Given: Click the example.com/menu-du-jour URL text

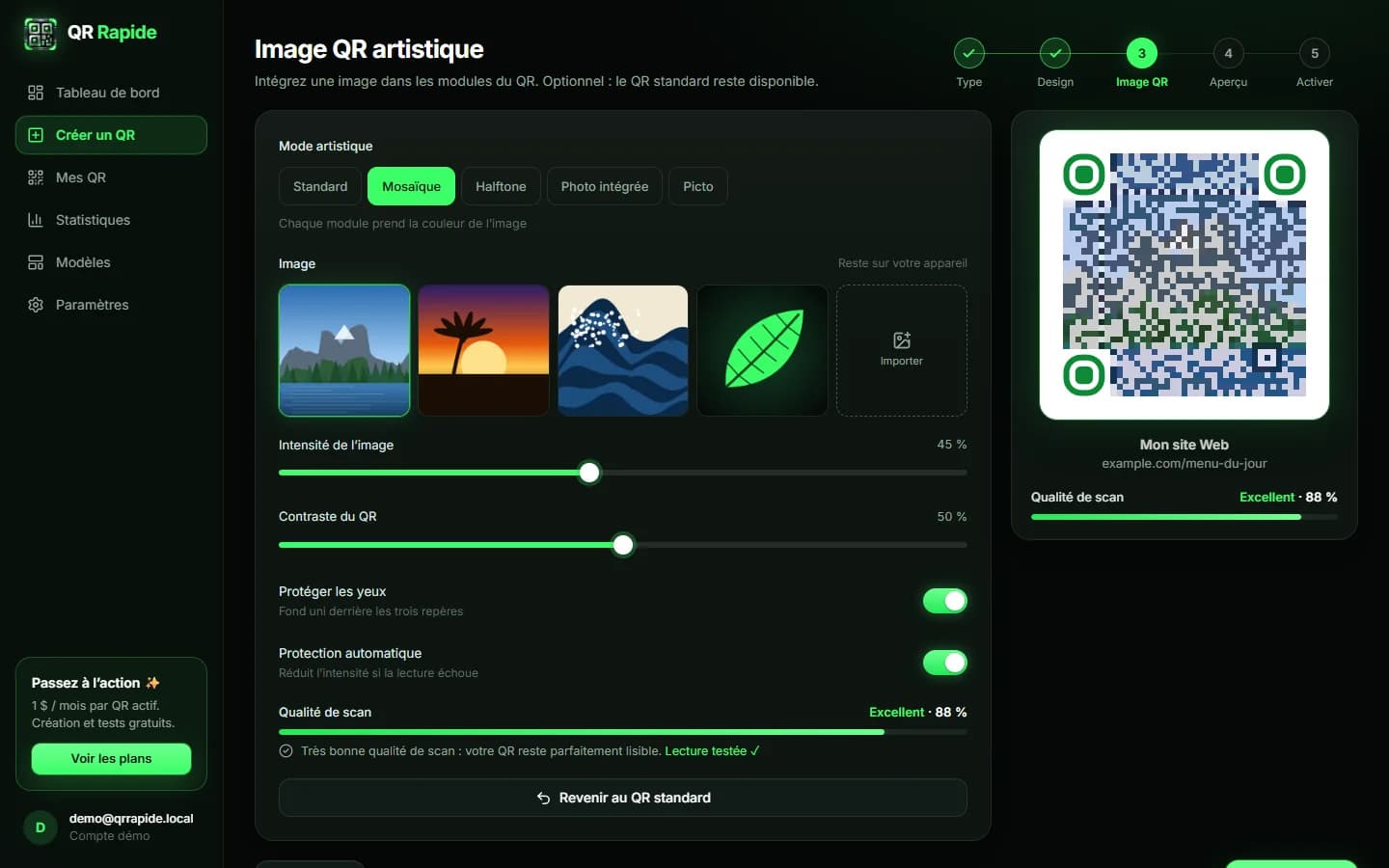Looking at the screenshot, I should 1185,464.
